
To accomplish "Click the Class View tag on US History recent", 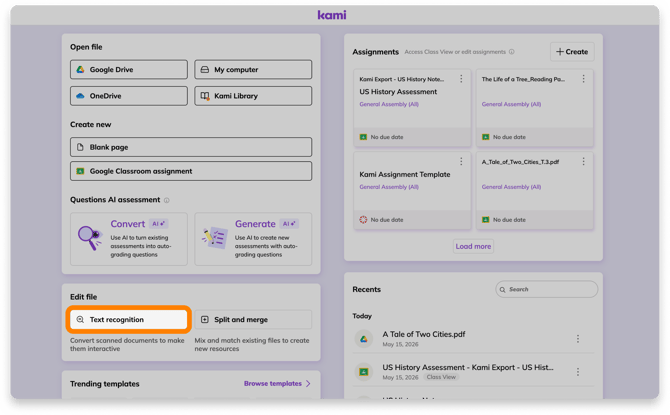I will [441, 377].
